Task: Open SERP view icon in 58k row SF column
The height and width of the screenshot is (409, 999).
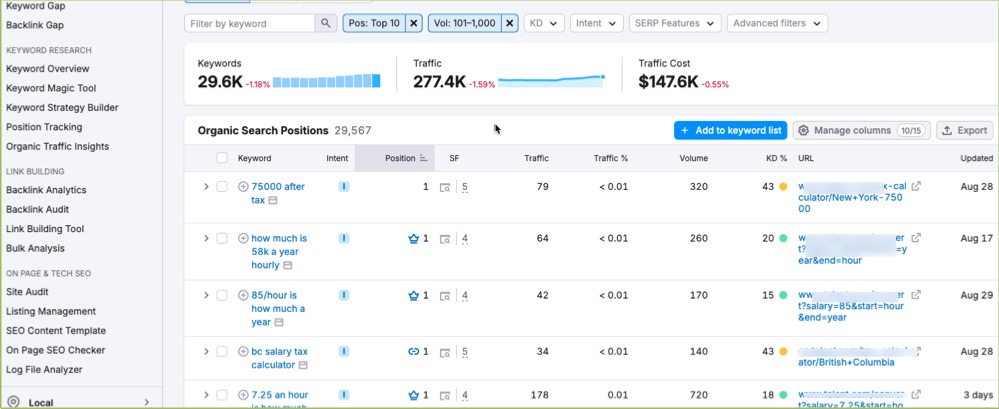Action: 446,239
